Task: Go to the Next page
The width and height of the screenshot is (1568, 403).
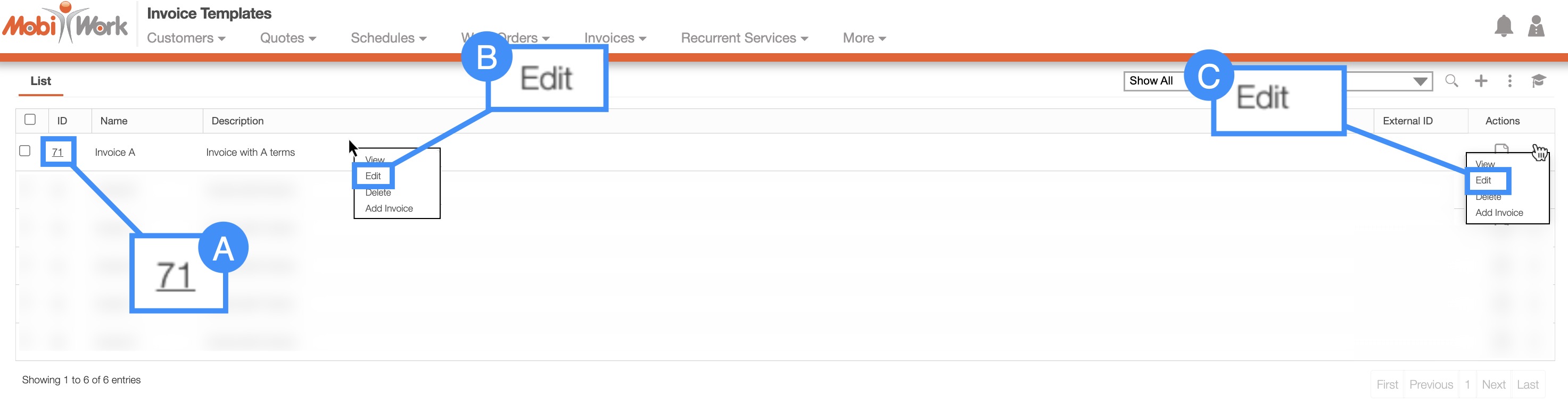Action: click(1493, 384)
